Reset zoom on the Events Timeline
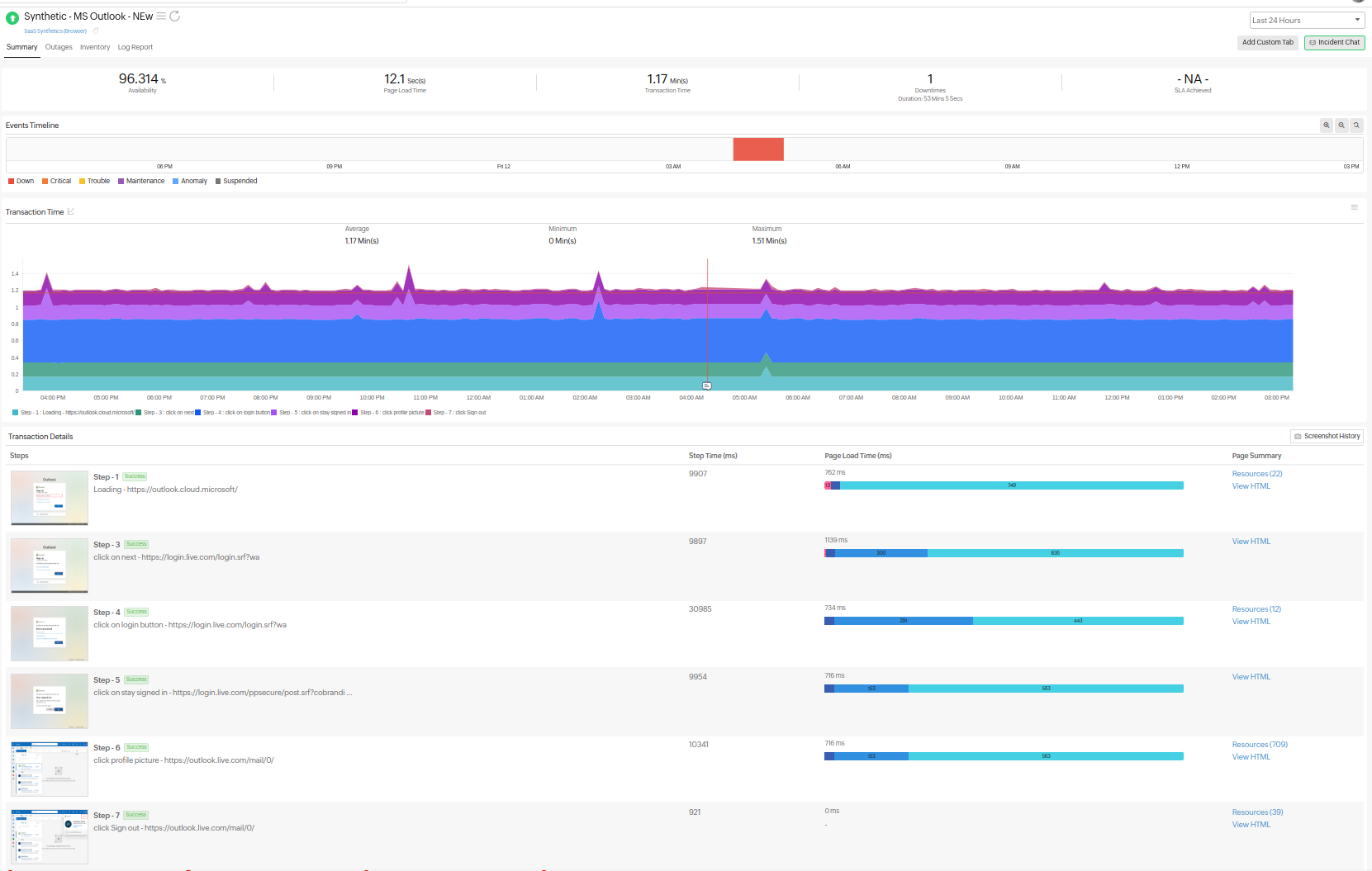 coord(1356,125)
